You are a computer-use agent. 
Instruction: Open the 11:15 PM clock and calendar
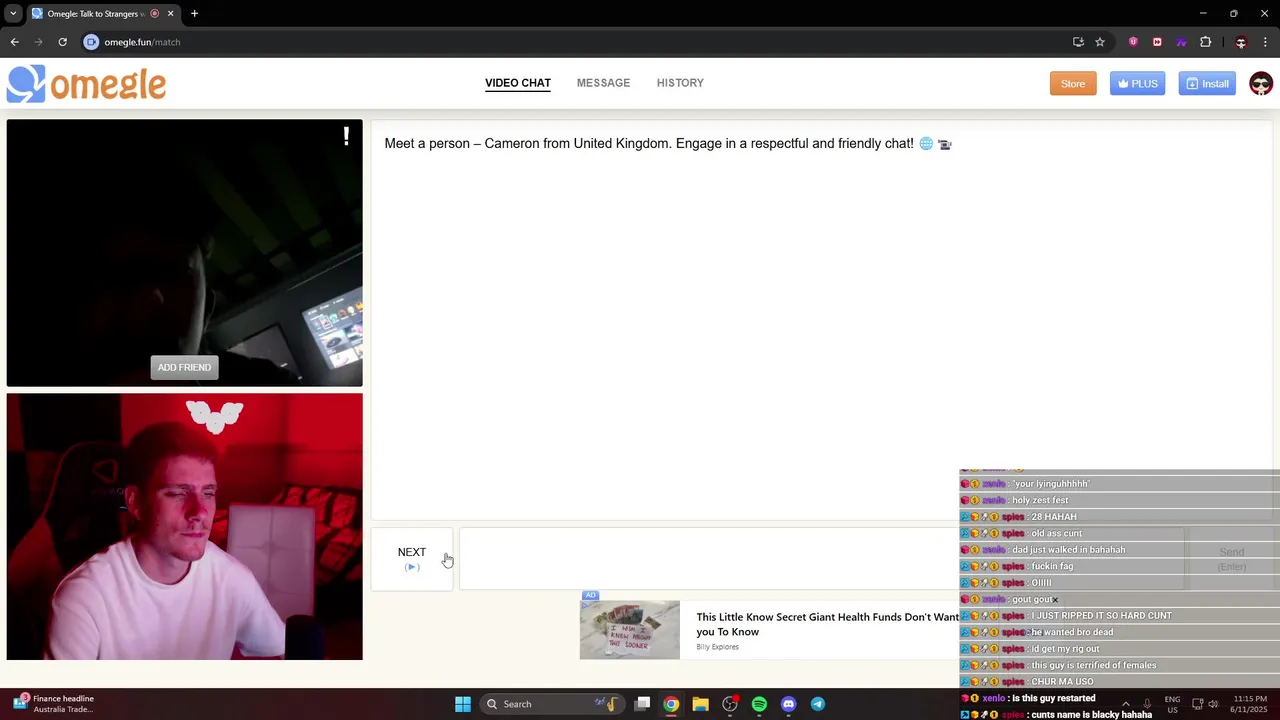pyautogui.click(x=1250, y=704)
